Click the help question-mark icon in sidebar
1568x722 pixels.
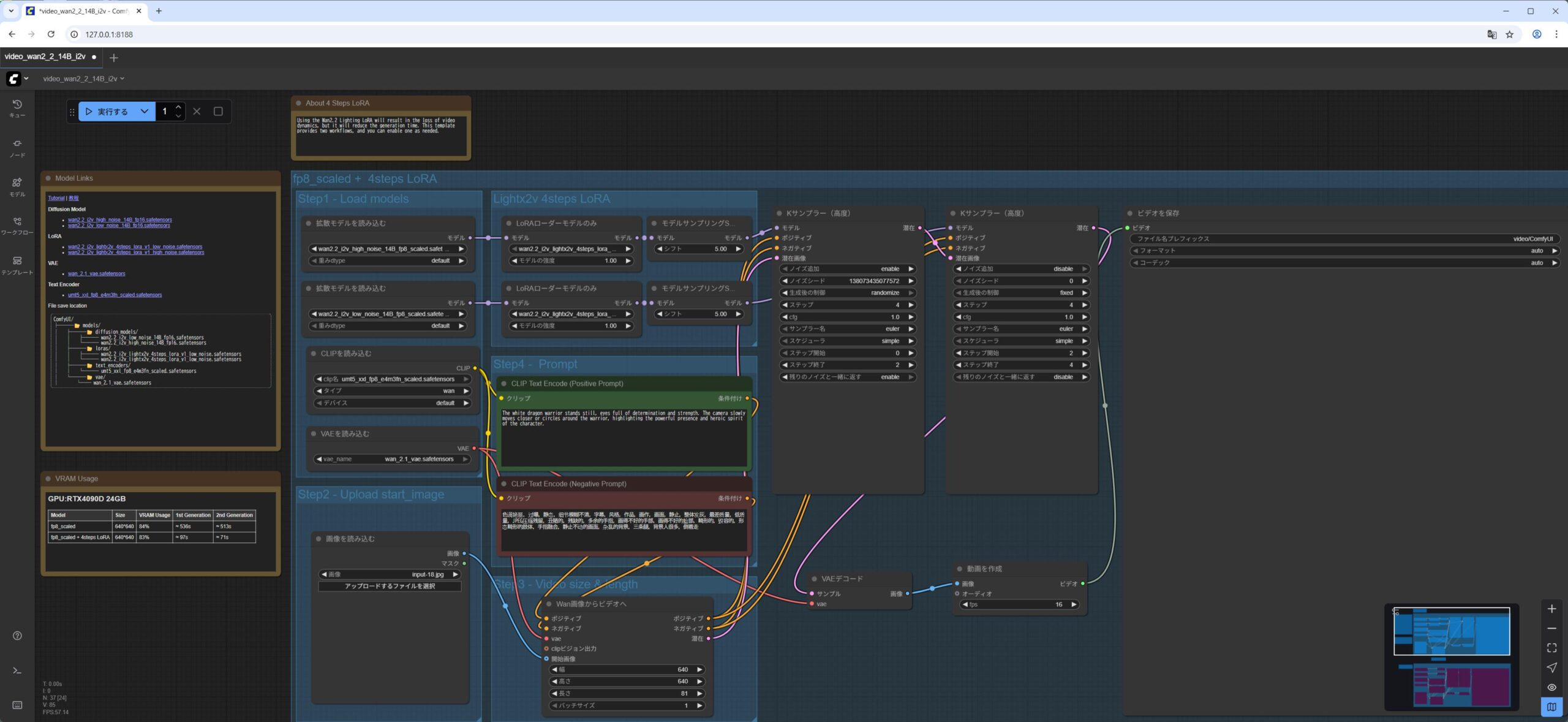[17, 636]
